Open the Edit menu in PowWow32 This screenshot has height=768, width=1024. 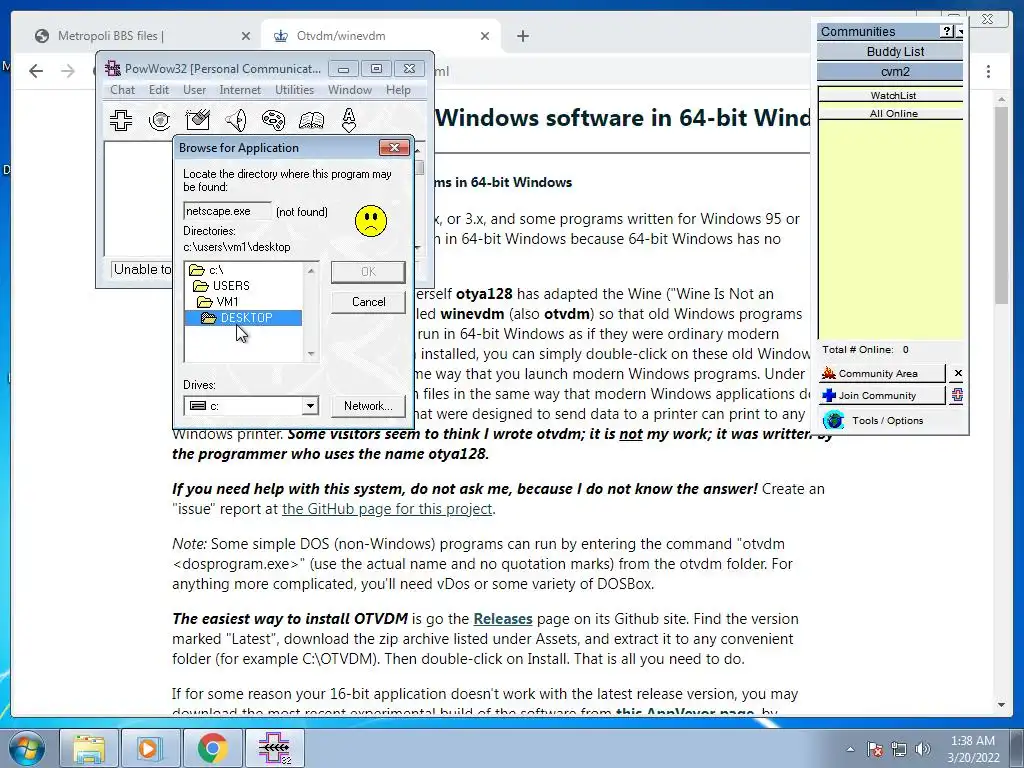click(x=159, y=89)
